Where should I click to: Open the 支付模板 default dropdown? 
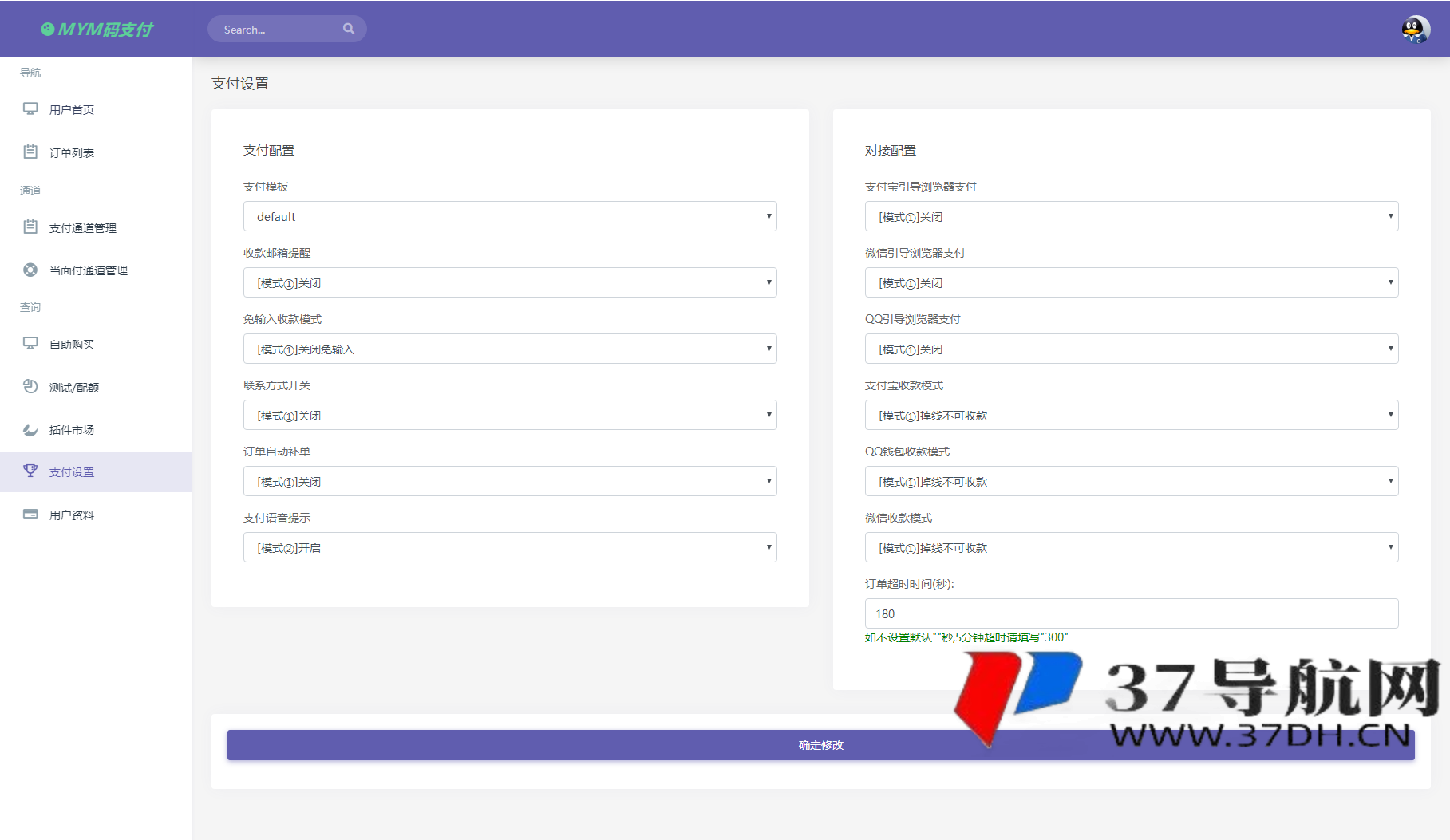[509, 217]
